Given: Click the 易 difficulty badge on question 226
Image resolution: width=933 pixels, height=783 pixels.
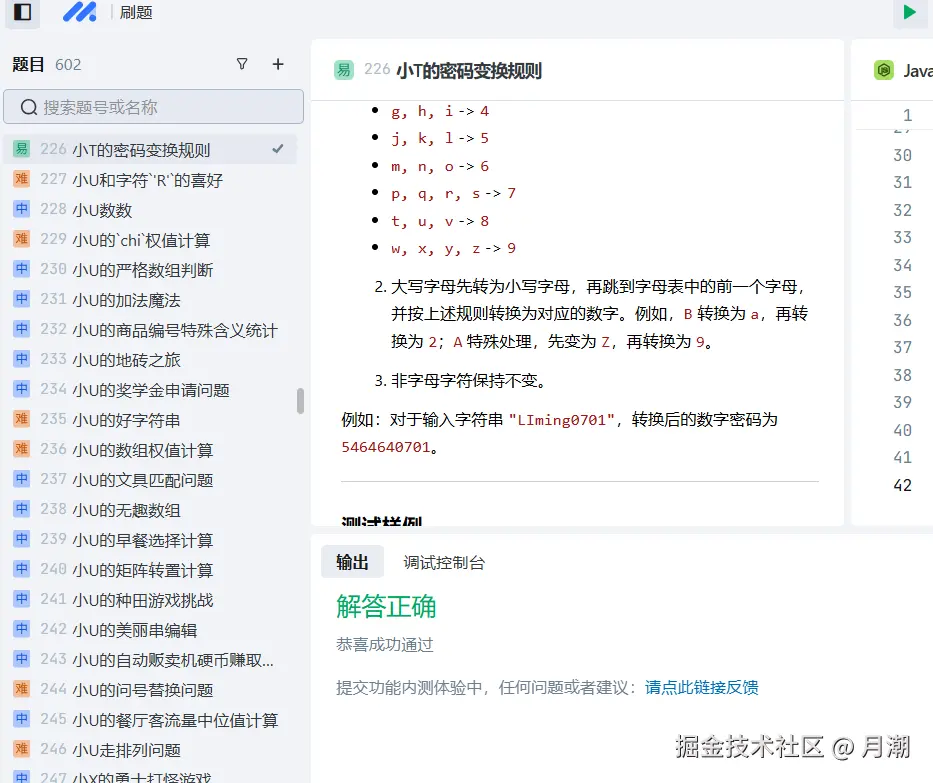Looking at the screenshot, I should tap(22, 148).
